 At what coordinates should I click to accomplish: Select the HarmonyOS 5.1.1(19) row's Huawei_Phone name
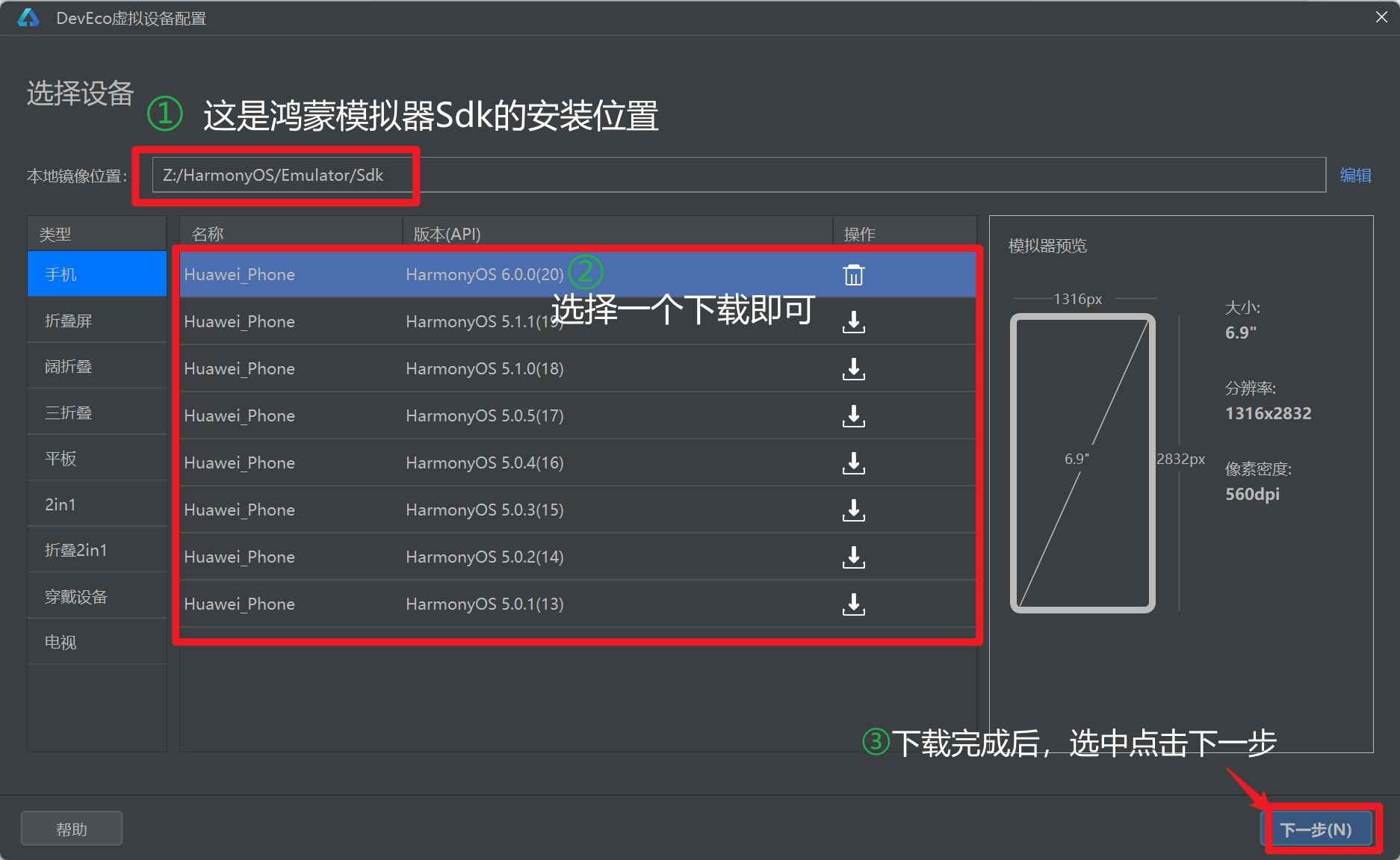tap(239, 321)
